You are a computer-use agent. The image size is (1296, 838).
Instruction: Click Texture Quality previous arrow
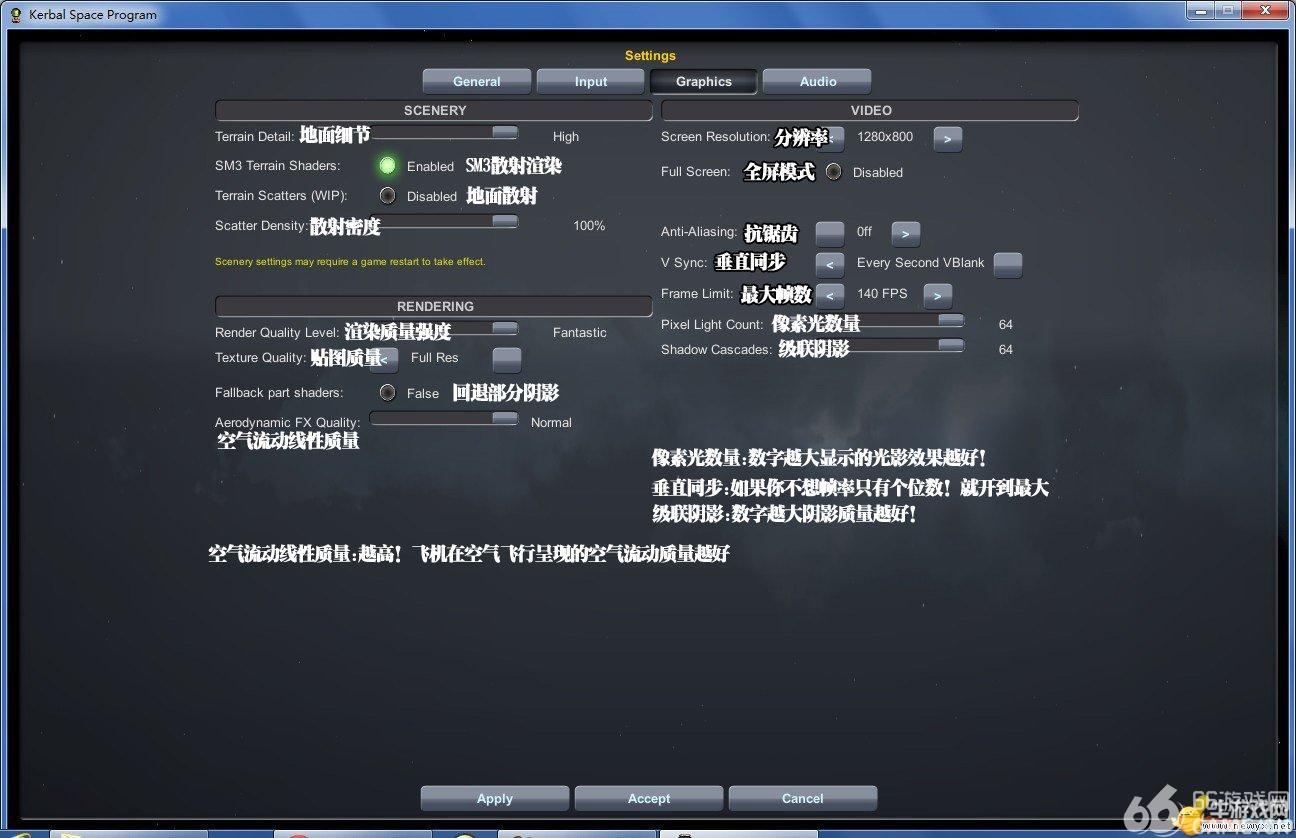click(386, 360)
